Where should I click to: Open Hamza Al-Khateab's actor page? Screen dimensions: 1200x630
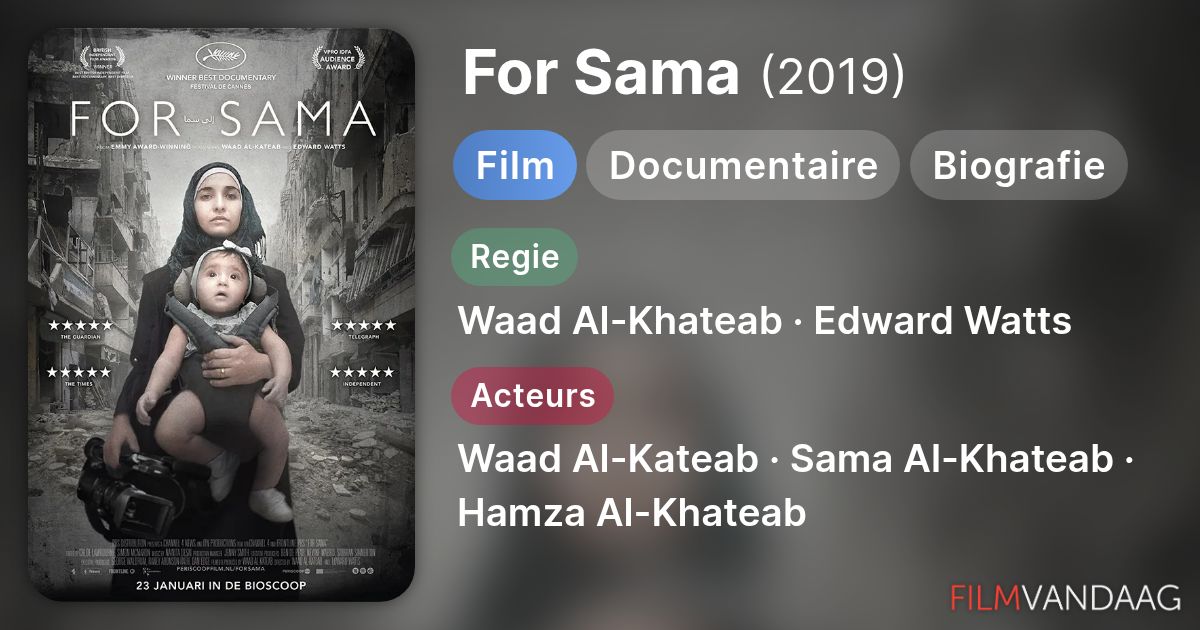click(632, 513)
